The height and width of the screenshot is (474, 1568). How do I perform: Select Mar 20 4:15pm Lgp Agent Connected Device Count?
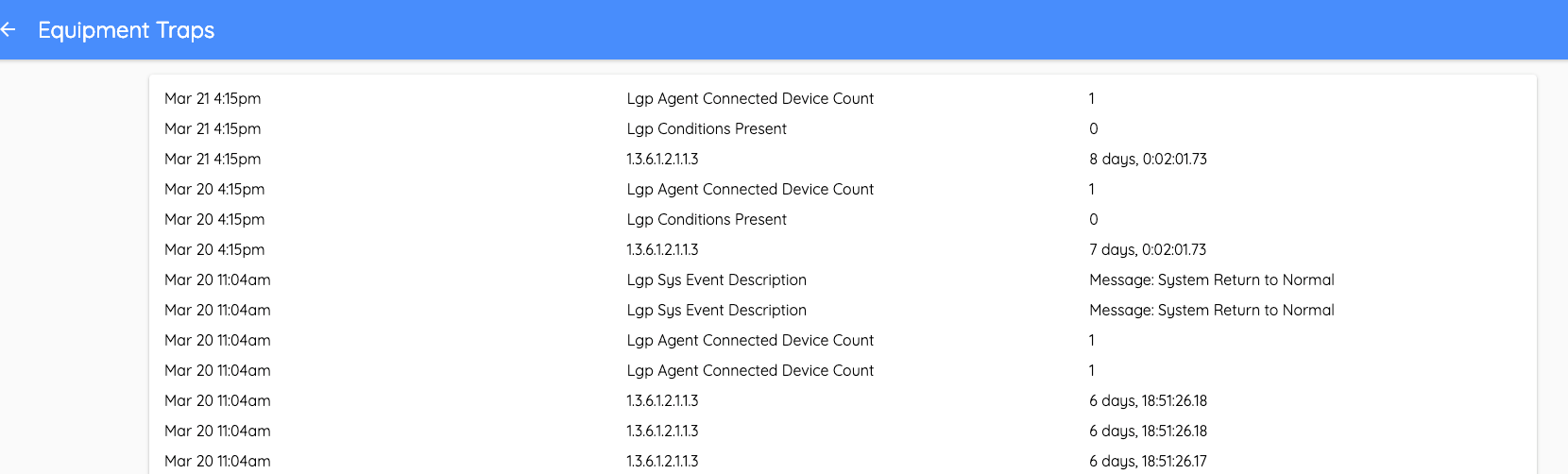pyautogui.click(x=750, y=189)
